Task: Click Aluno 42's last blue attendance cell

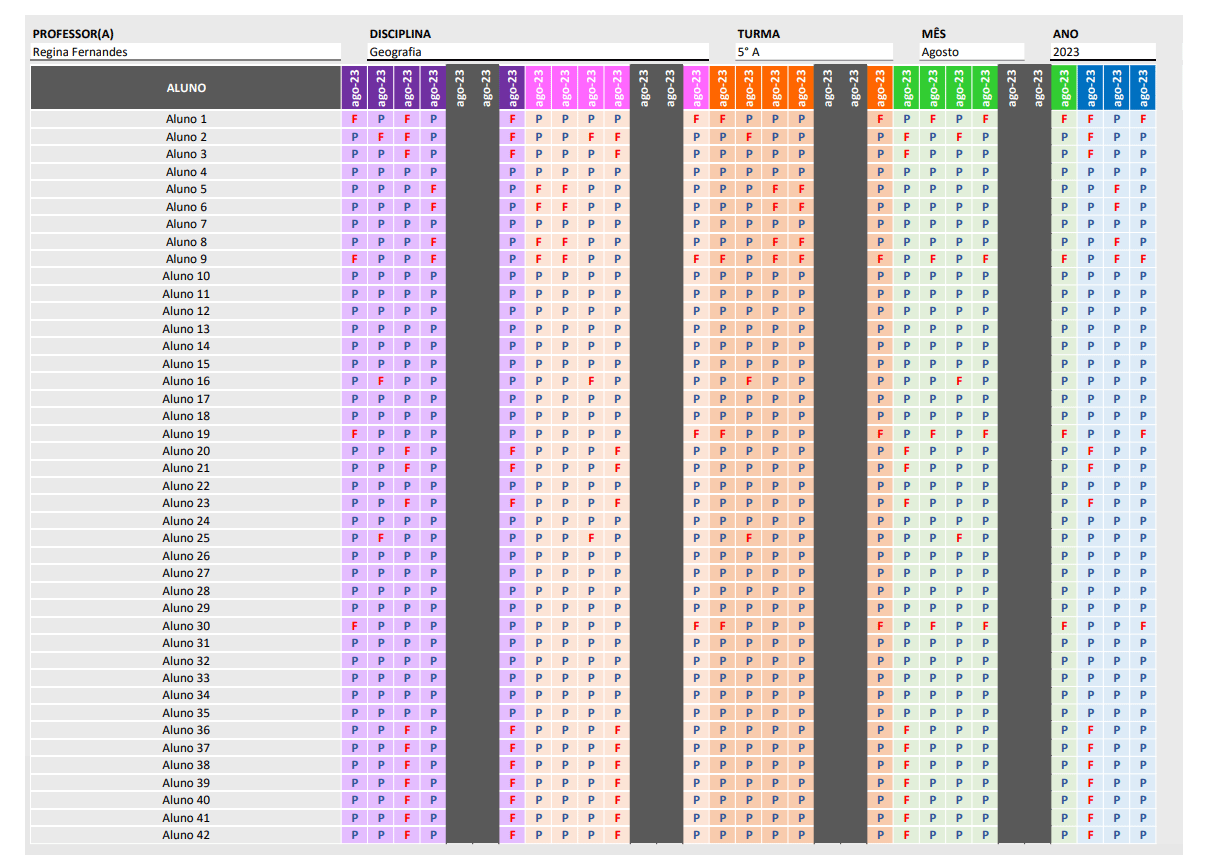Action: tap(1143, 835)
